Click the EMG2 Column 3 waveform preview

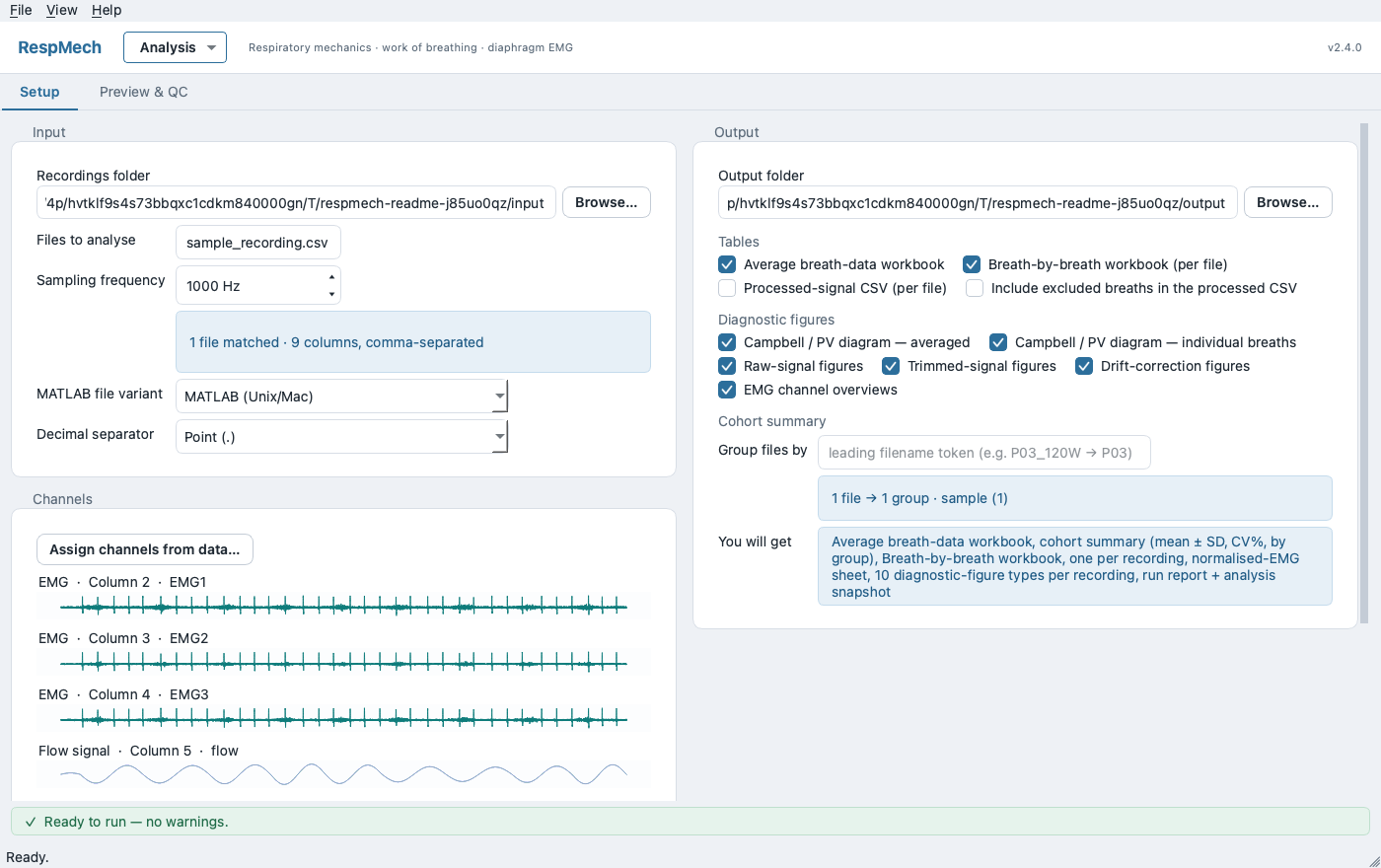click(343, 662)
